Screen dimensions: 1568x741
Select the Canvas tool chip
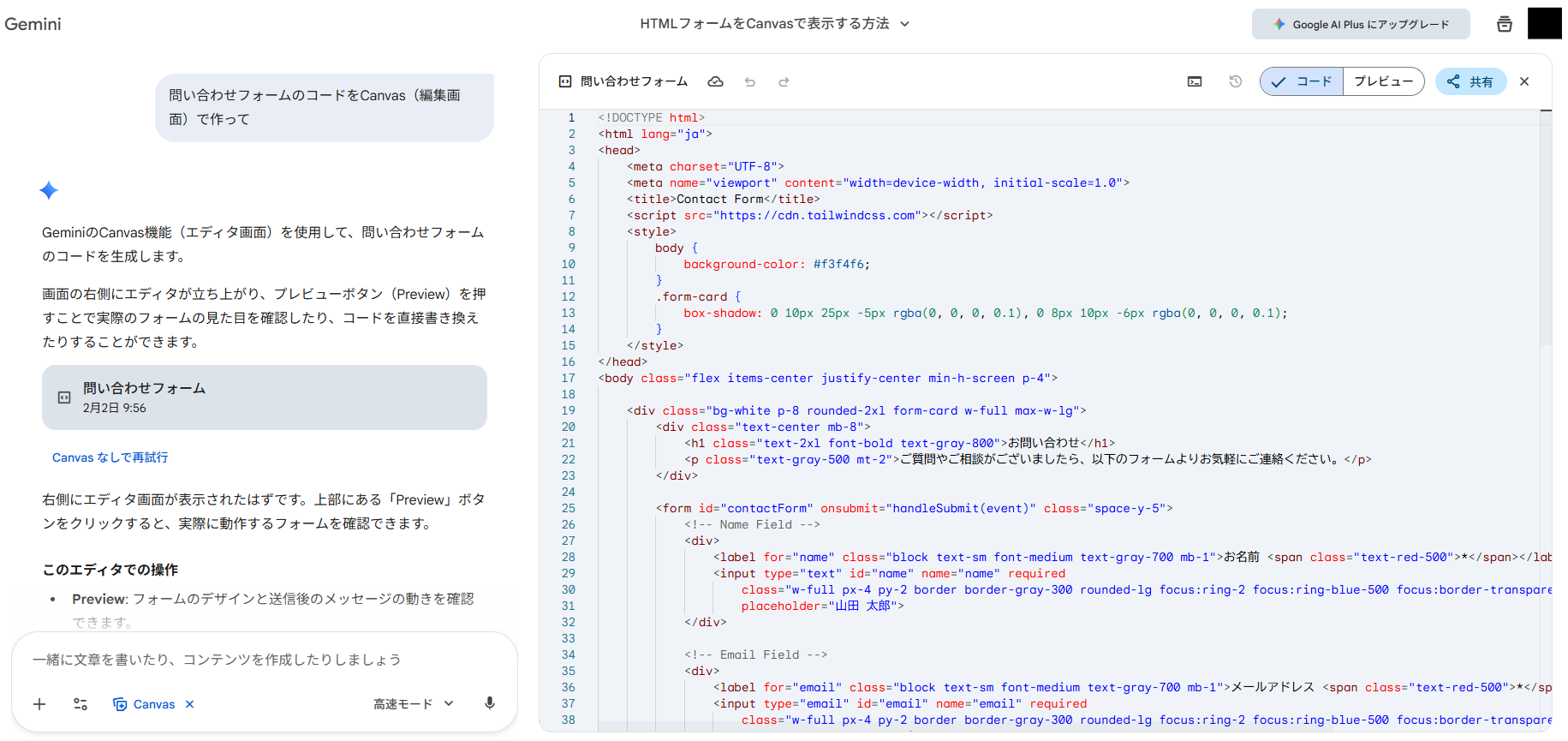click(x=144, y=704)
